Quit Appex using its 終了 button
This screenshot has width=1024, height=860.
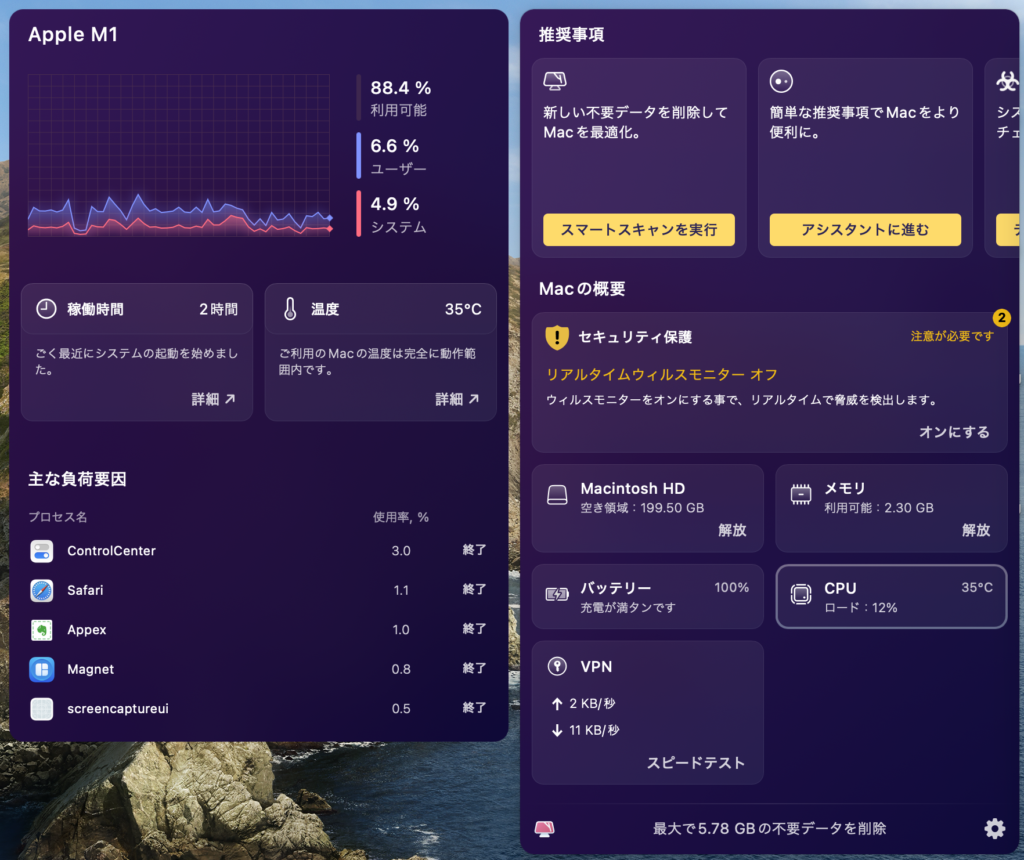(474, 629)
